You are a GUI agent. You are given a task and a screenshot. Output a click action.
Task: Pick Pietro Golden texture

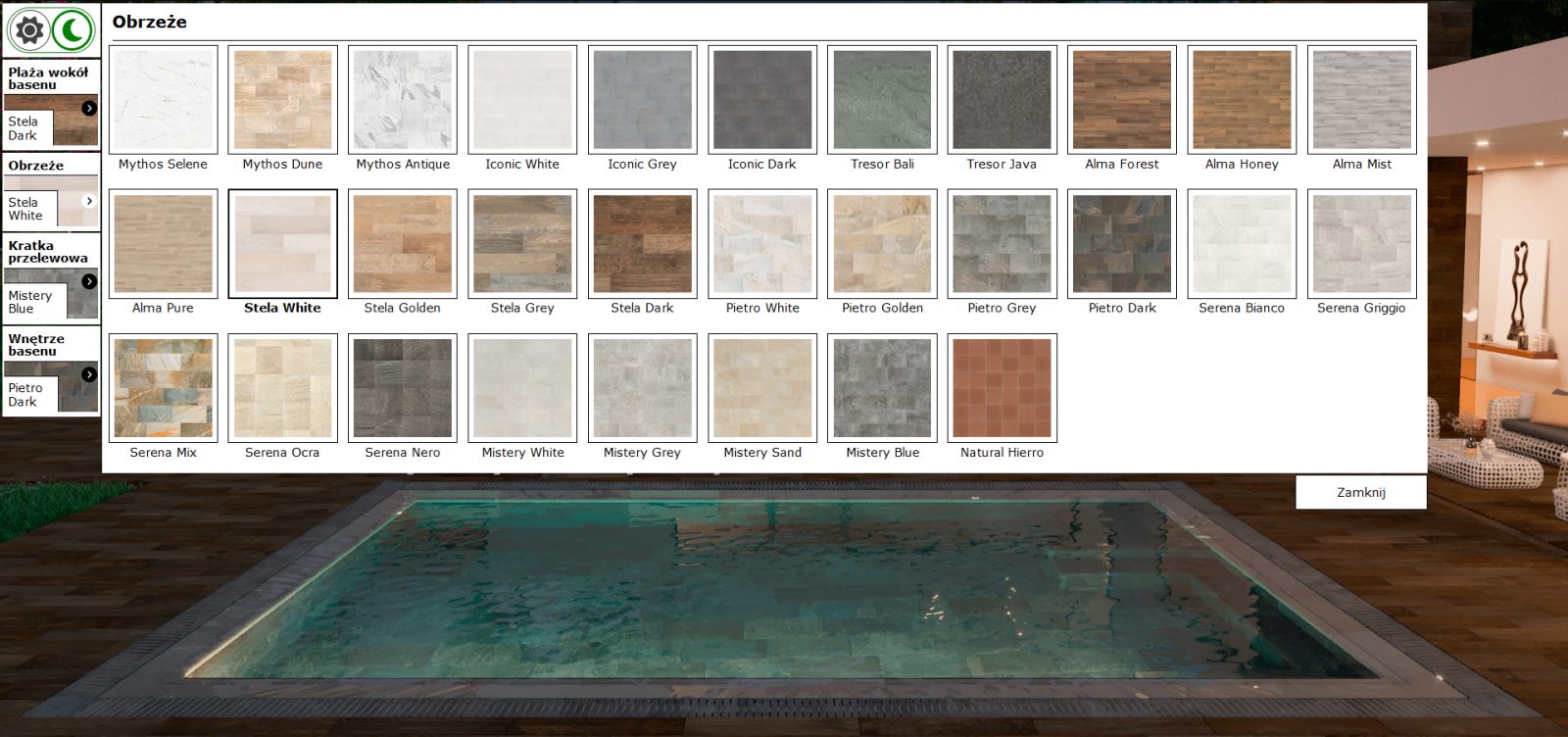882,244
